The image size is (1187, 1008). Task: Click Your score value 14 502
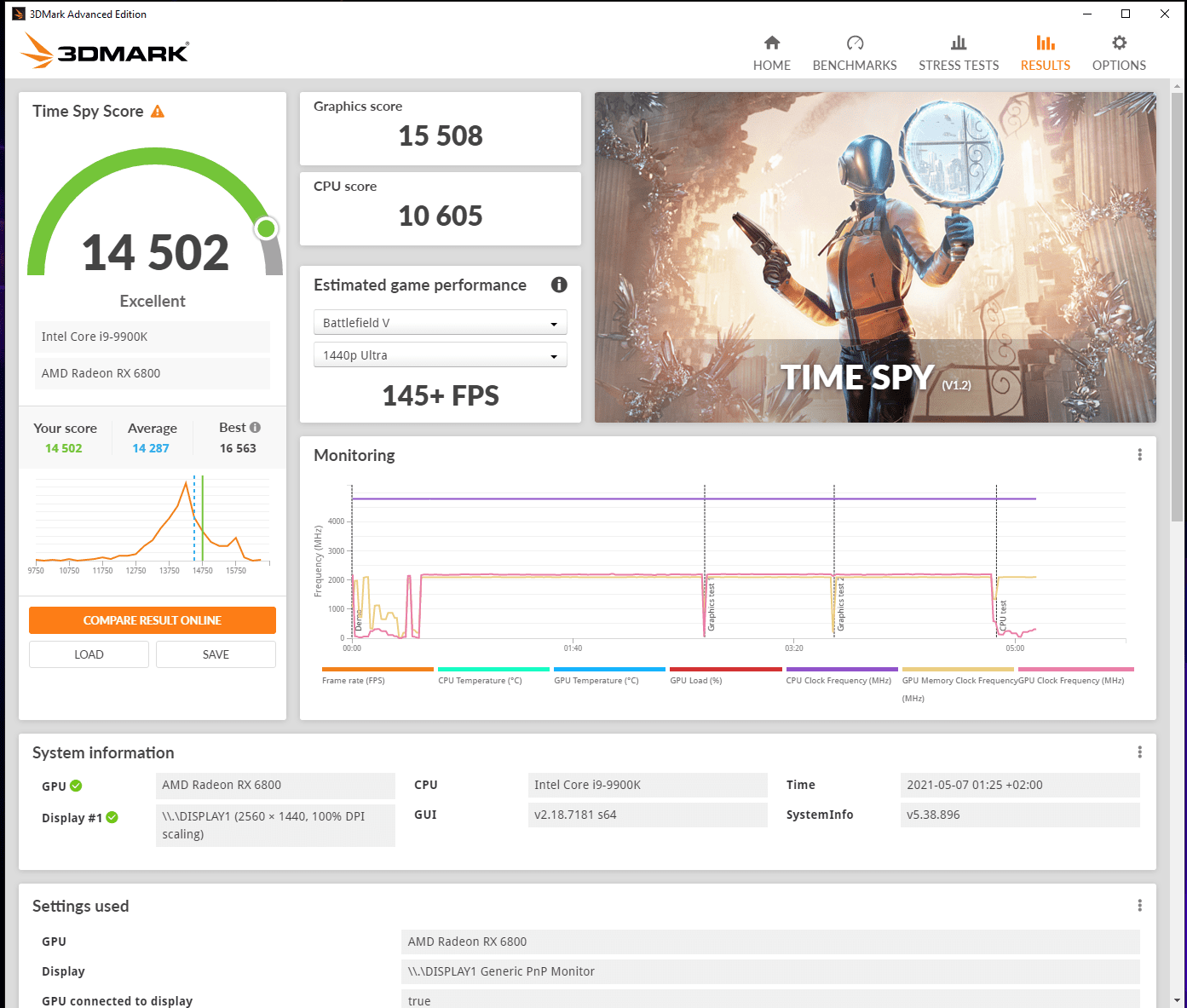[x=64, y=448]
